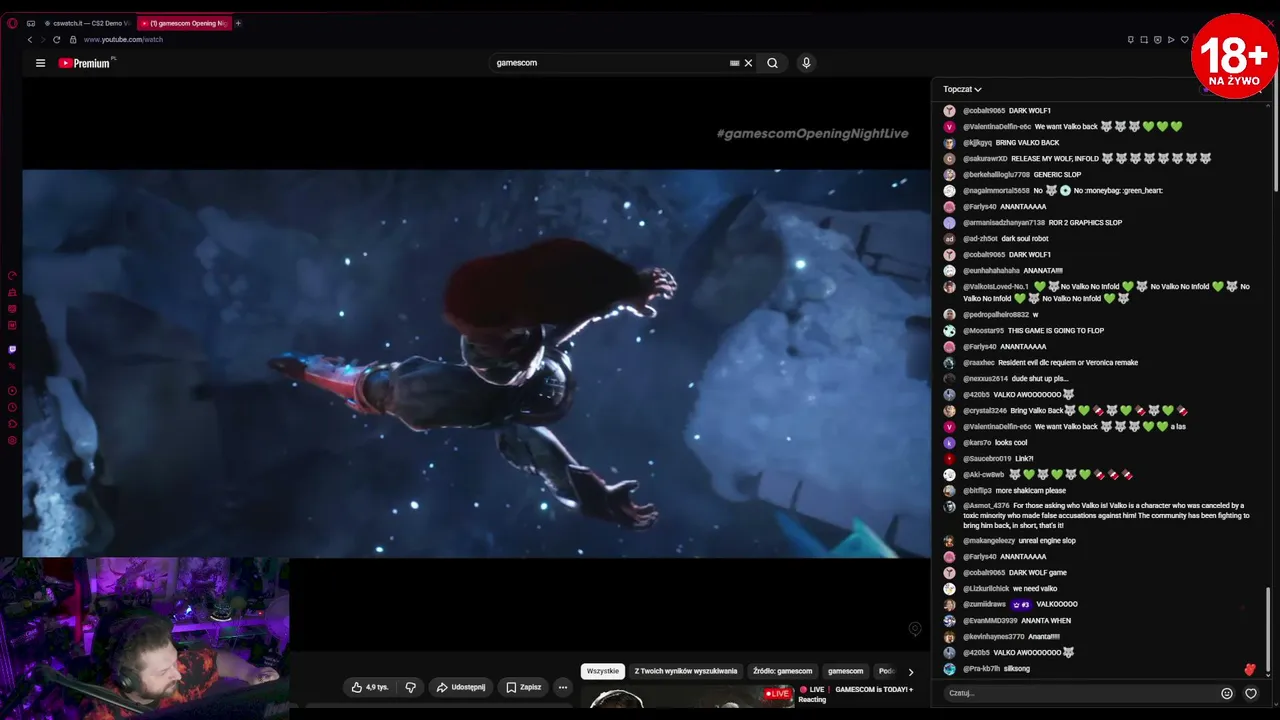Open a new browser tab with plus
1280x720 pixels.
(238, 23)
